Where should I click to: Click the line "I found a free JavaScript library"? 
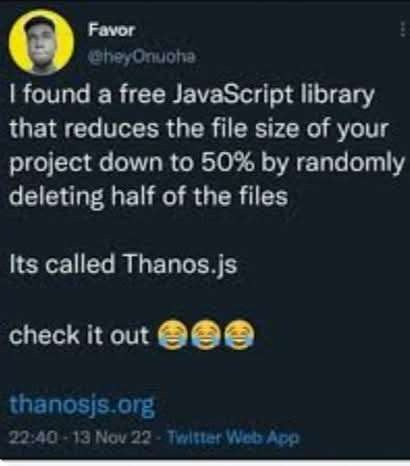point(191,96)
